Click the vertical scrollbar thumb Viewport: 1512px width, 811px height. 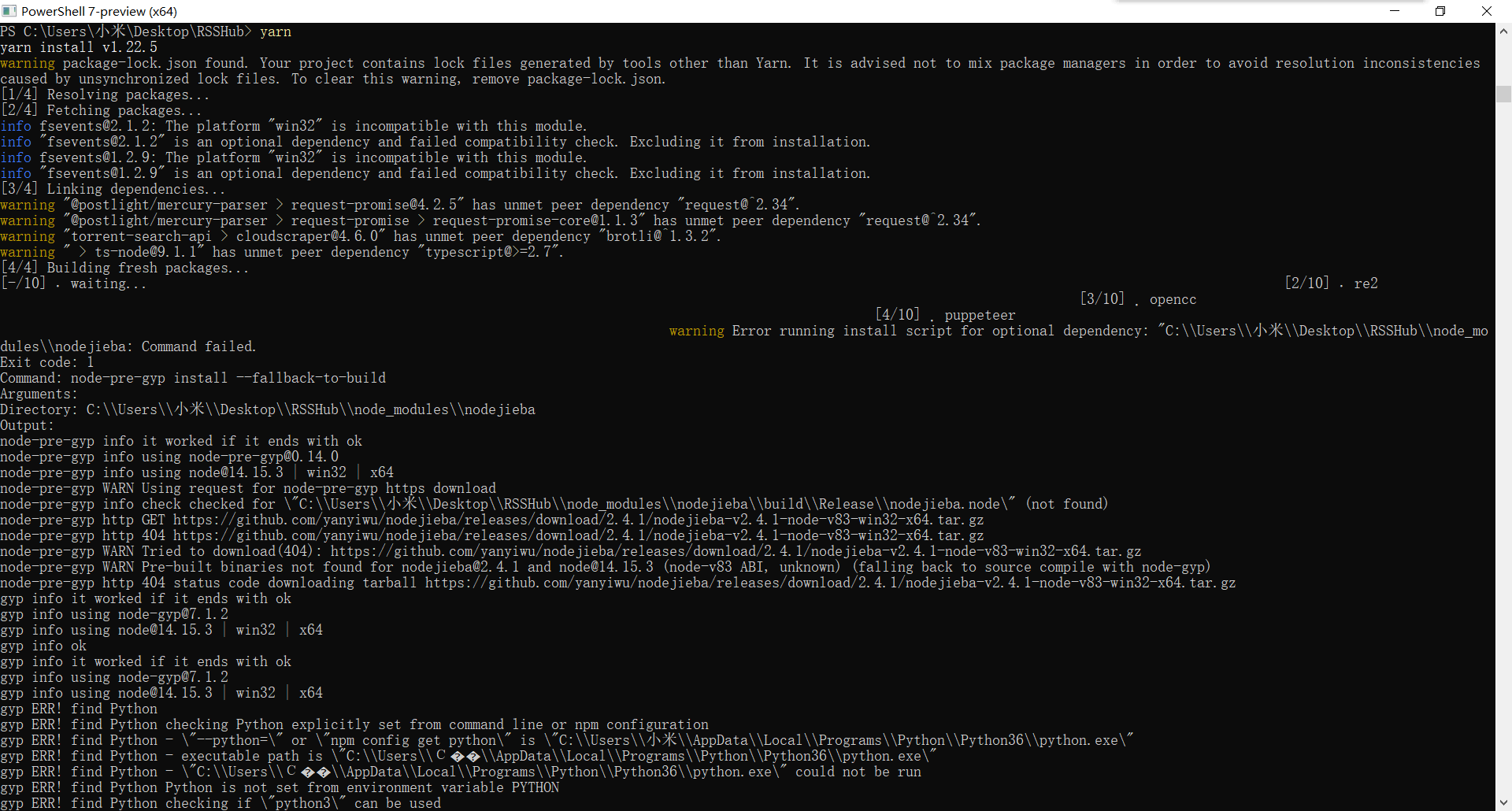(1503, 94)
